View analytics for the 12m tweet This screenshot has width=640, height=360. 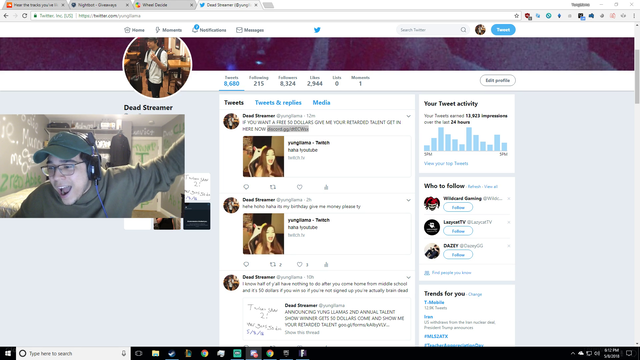326,187
